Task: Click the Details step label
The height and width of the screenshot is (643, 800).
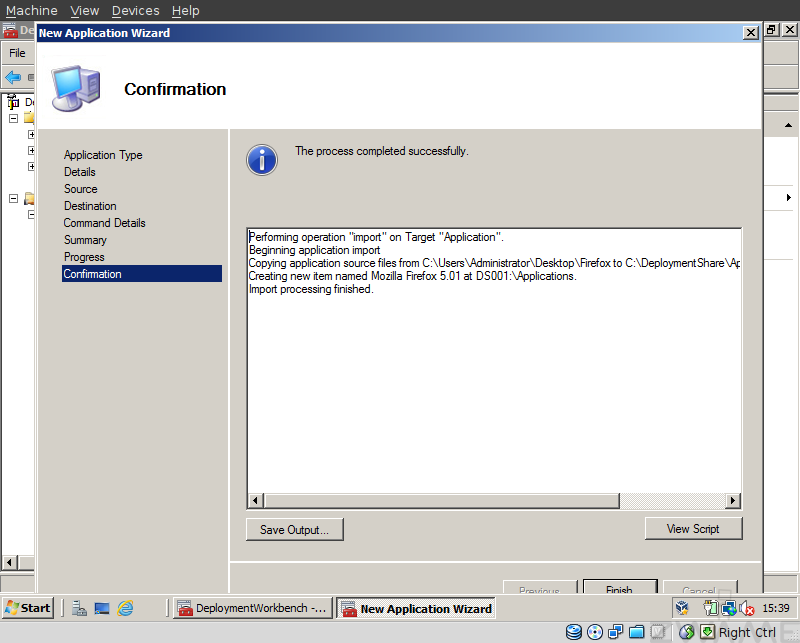Action: pos(80,172)
